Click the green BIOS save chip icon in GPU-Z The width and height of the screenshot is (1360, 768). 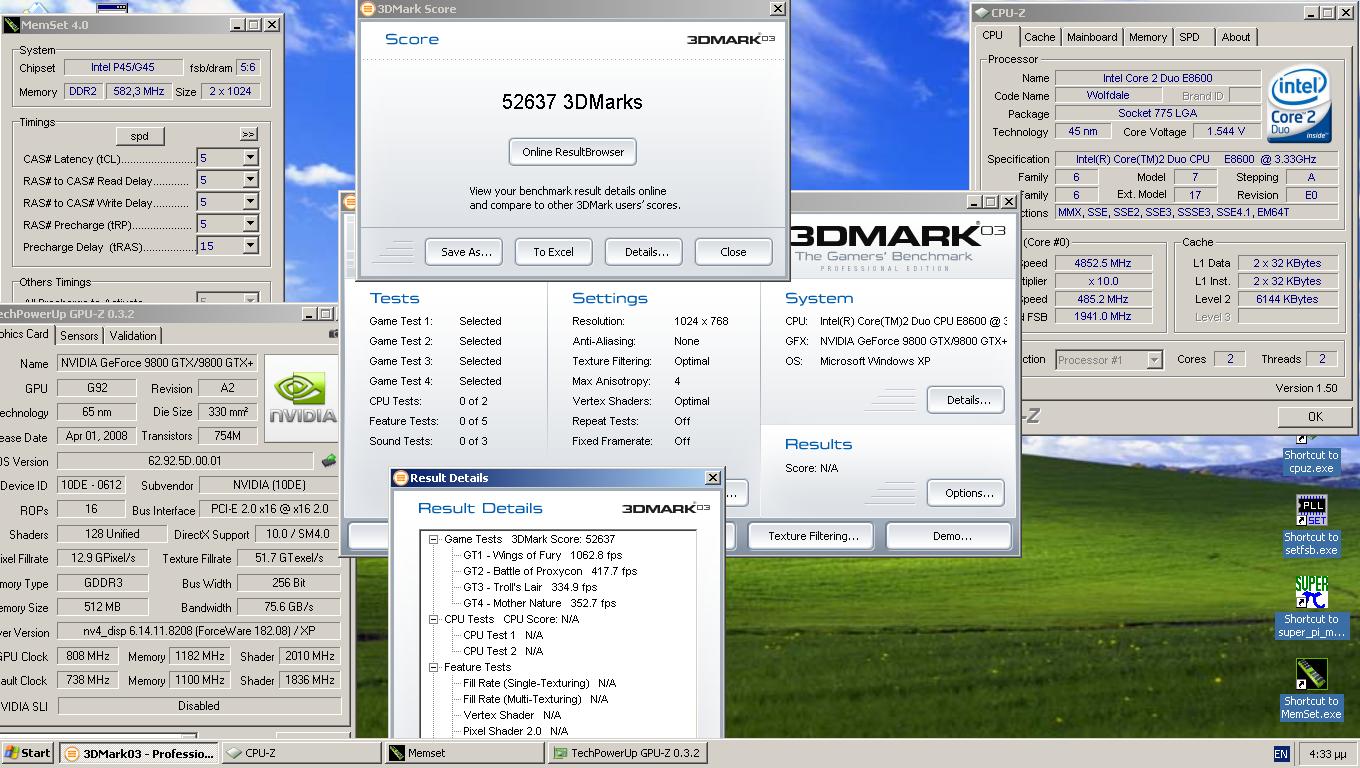click(328, 461)
